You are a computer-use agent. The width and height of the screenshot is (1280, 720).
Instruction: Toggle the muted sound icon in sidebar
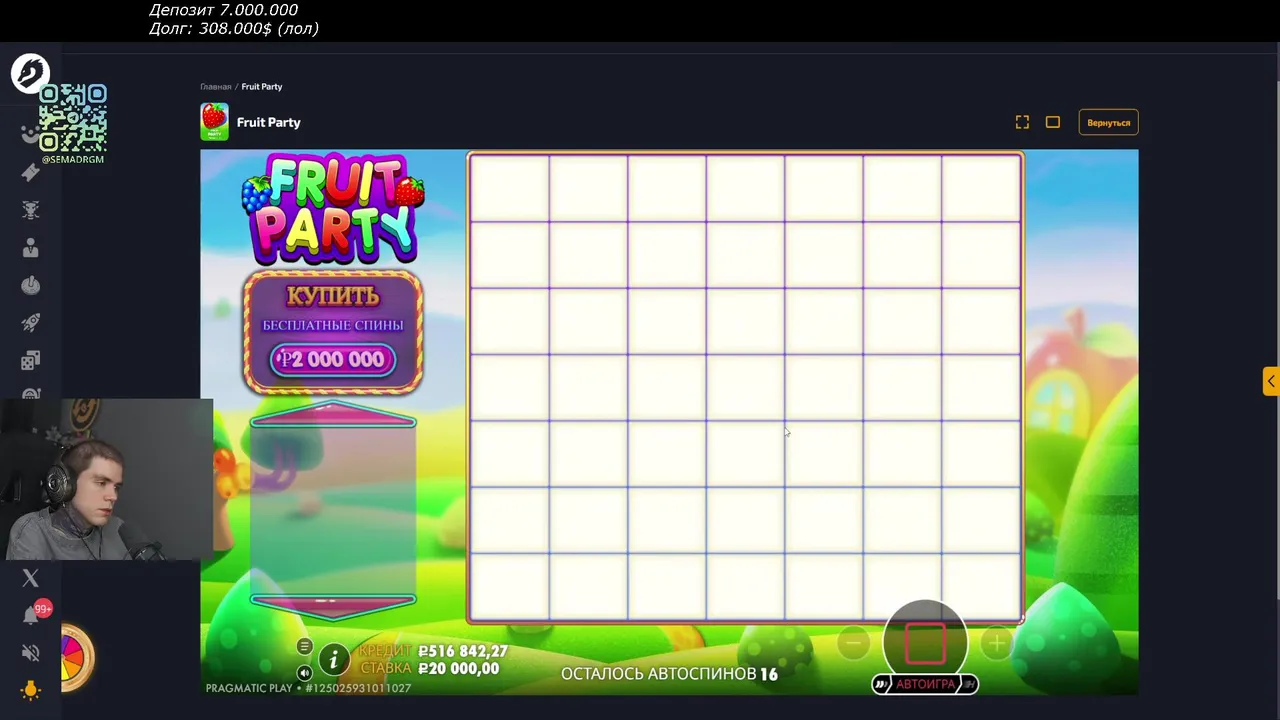tap(30, 652)
